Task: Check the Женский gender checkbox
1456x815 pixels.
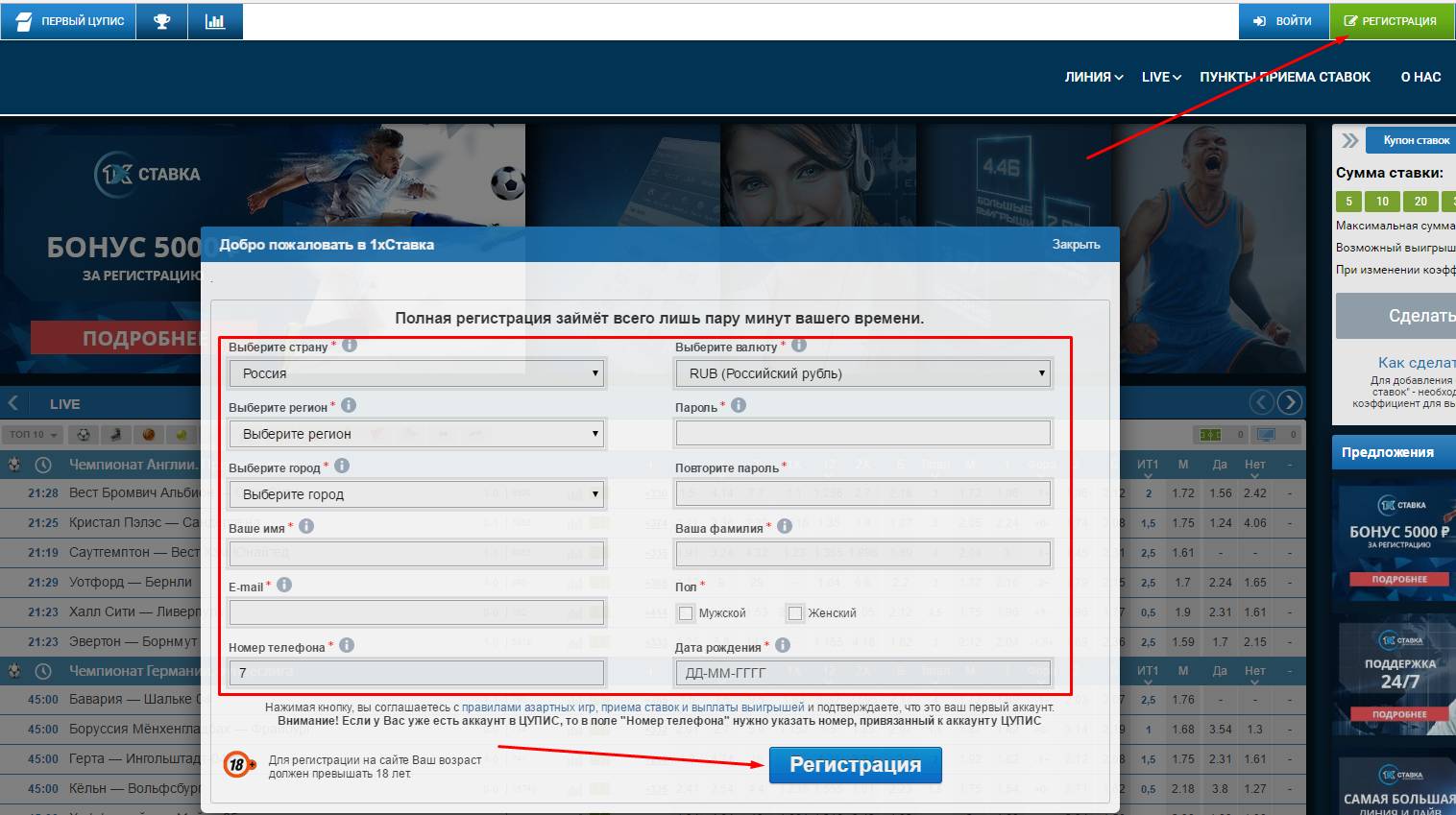Action: click(x=794, y=612)
